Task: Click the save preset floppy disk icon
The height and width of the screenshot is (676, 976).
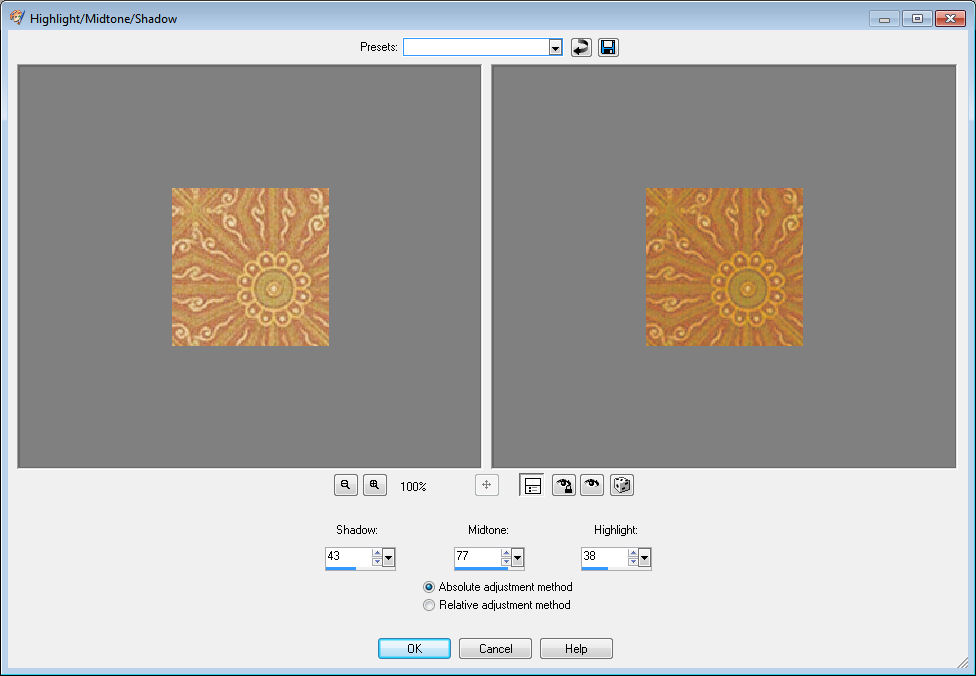Action: (608, 47)
